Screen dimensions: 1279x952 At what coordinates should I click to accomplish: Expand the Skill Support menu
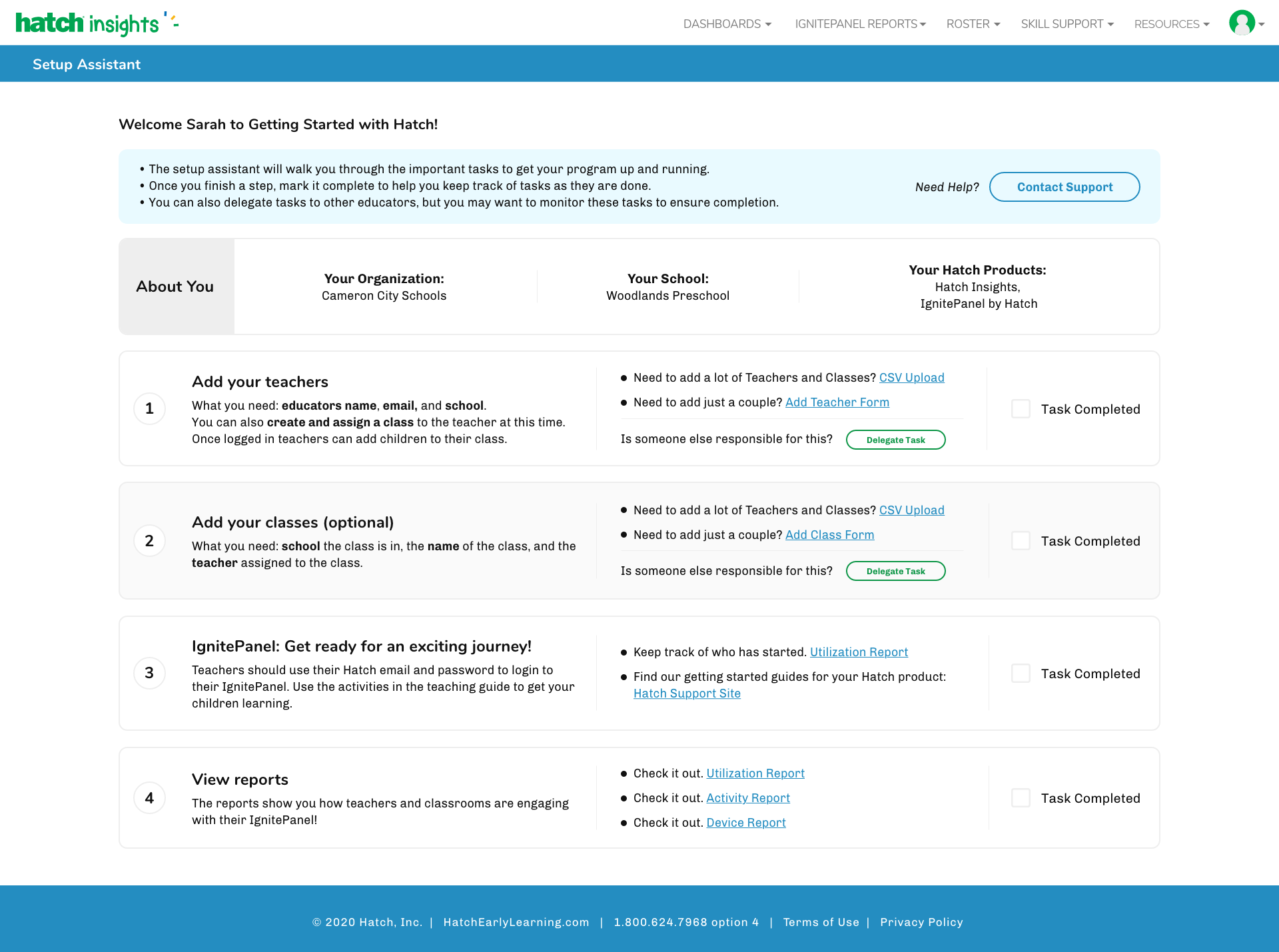click(x=1067, y=24)
